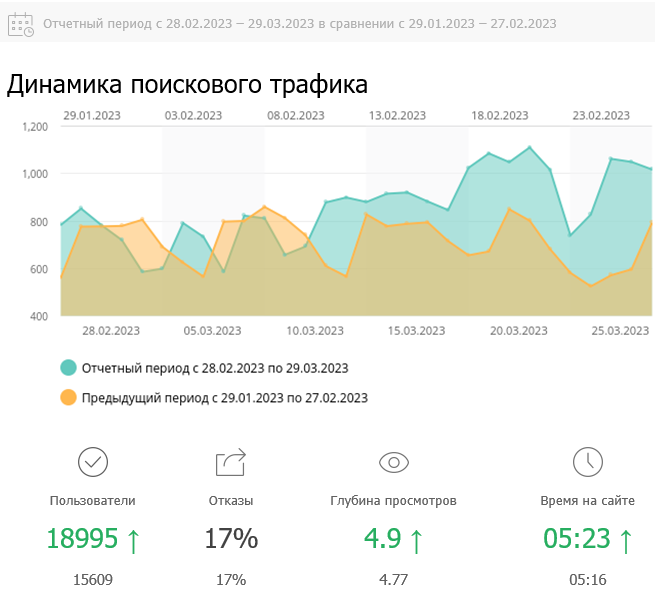Open the report period date range text
This screenshot has height=604, width=655.
pos(300,24)
